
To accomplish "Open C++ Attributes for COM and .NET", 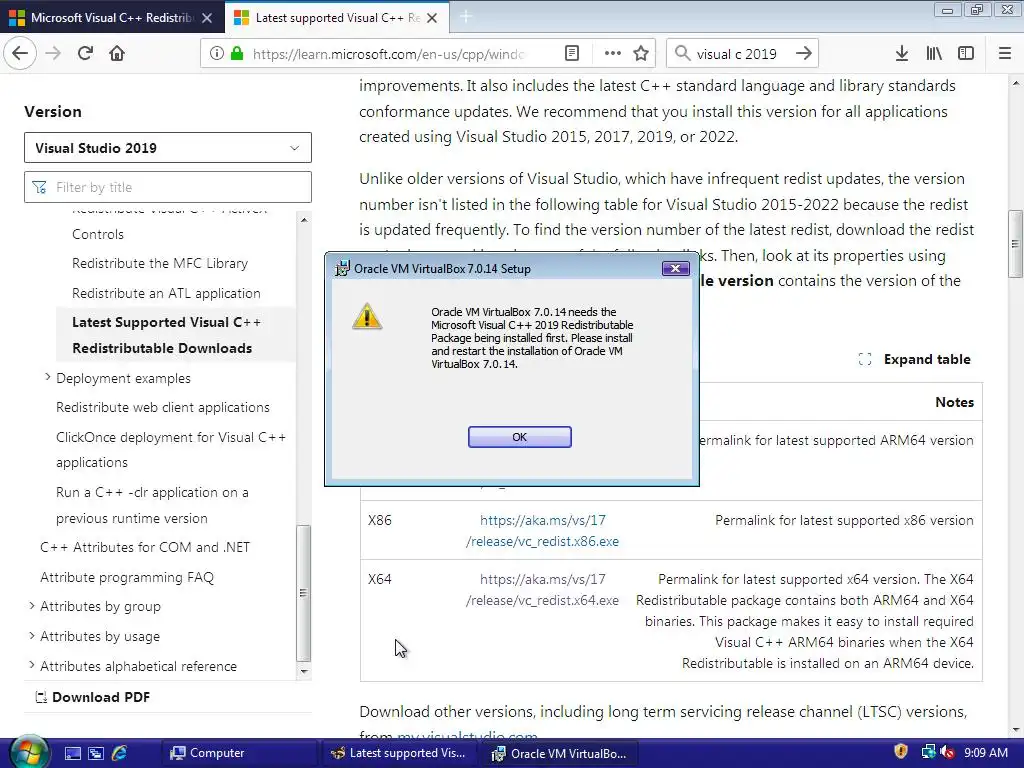I will coord(145,547).
